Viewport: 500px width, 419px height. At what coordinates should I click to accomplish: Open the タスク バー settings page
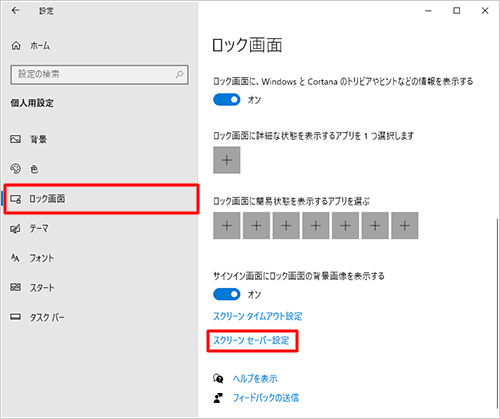point(100,317)
